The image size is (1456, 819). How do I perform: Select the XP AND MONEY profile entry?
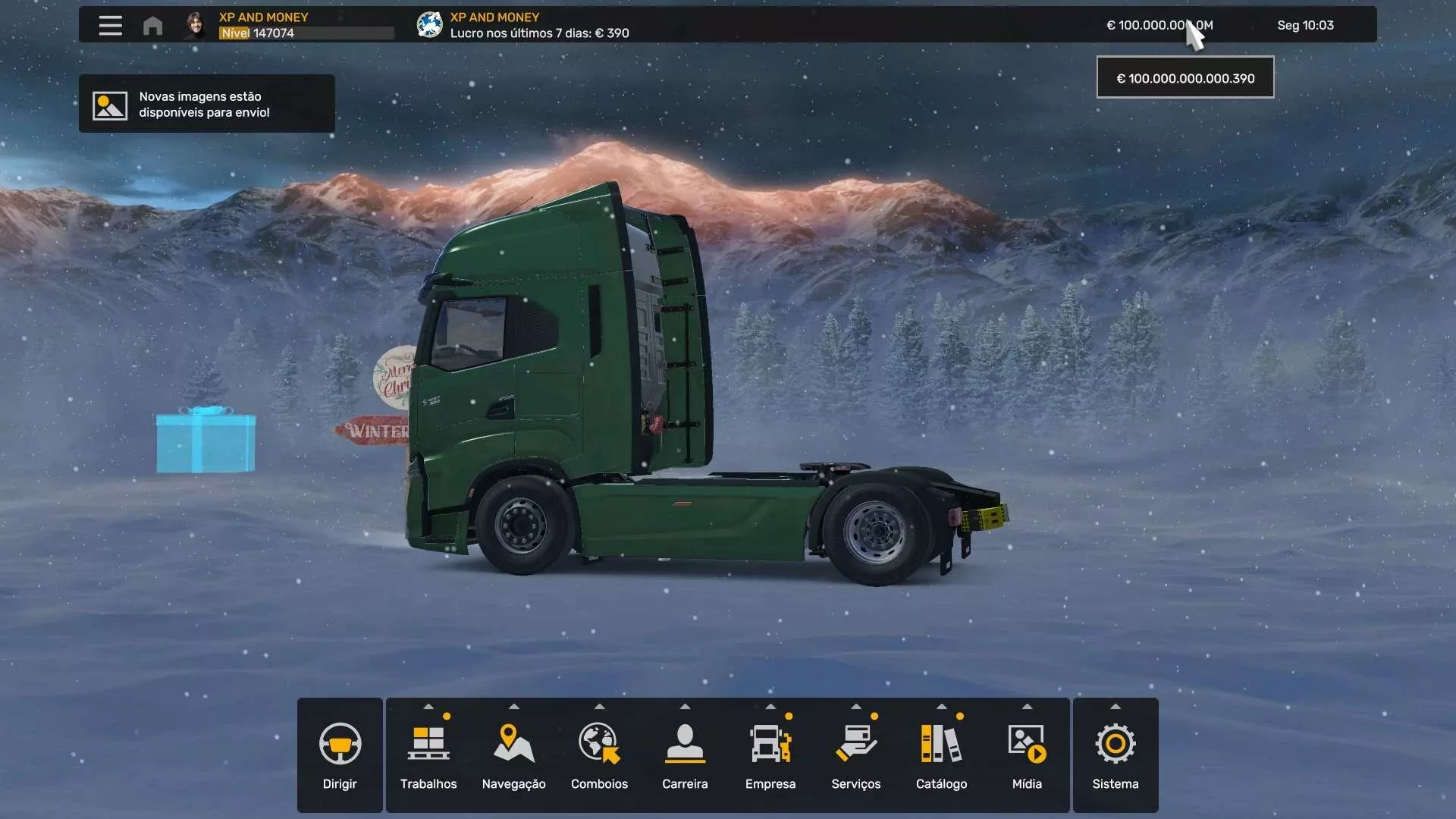263,17
